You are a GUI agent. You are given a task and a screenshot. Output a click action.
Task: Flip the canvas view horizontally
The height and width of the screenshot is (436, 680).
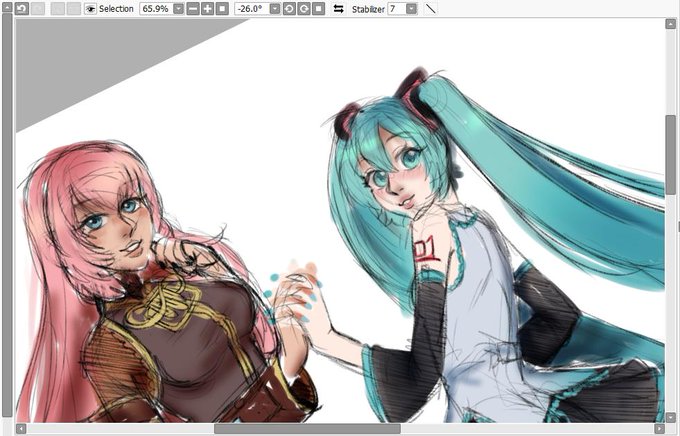pyautogui.click(x=339, y=9)
